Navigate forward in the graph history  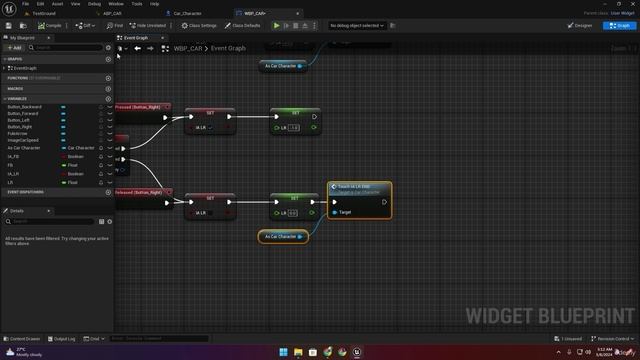pos(150,48)
